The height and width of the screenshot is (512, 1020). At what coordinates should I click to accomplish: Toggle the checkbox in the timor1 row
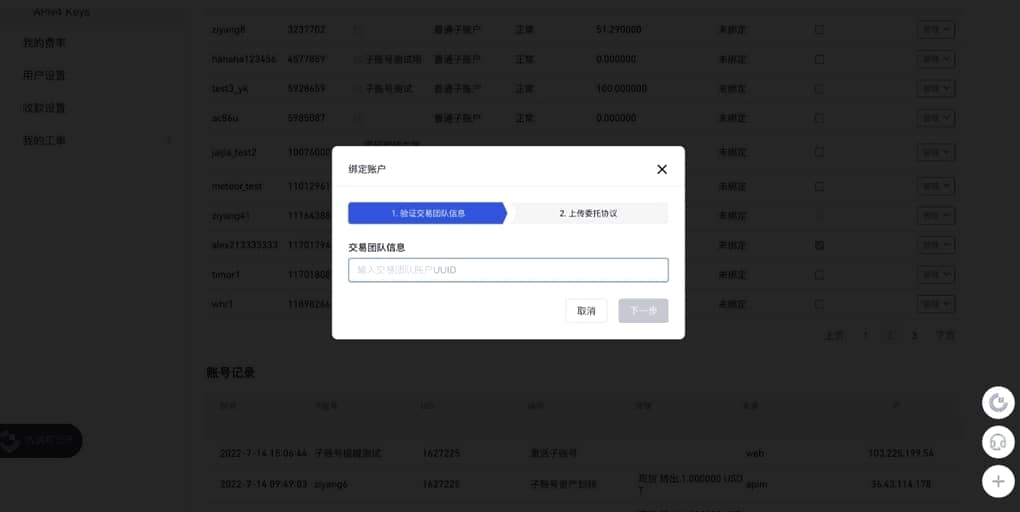(x=819, y=274)
